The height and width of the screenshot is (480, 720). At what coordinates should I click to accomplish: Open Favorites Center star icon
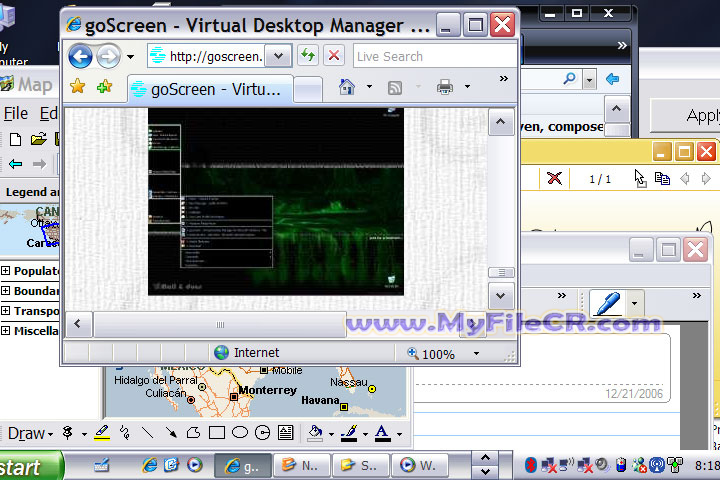point(78,86)
